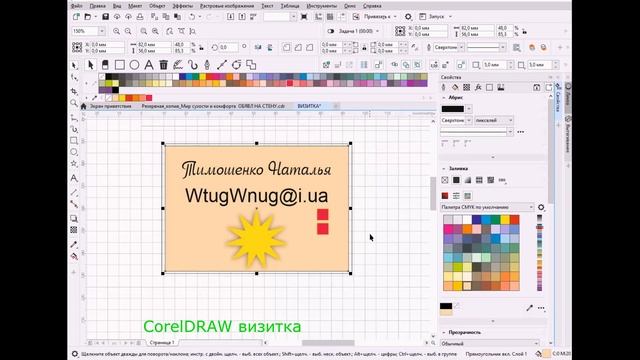Screen dimensions: 640x360
Task: Switch to the ВИЗИТКА document tab
Action: point(309,106)
